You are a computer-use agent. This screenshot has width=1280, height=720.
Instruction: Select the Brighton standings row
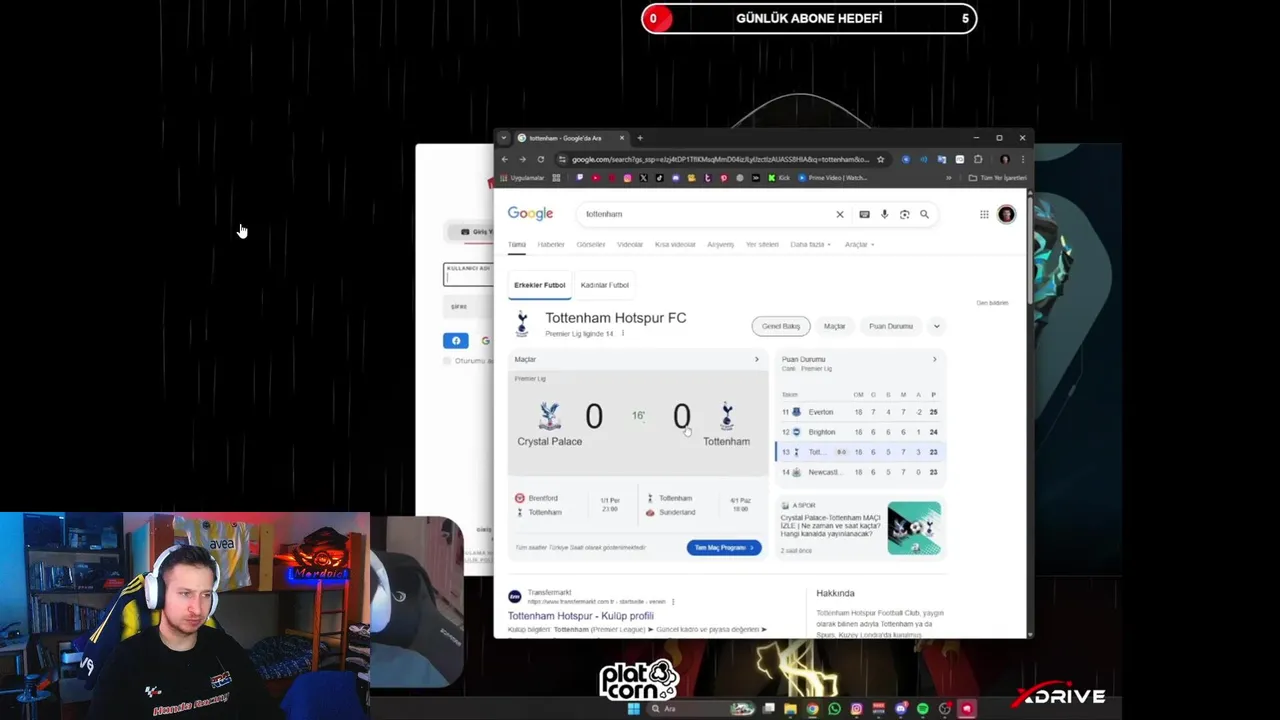[860, 432]
